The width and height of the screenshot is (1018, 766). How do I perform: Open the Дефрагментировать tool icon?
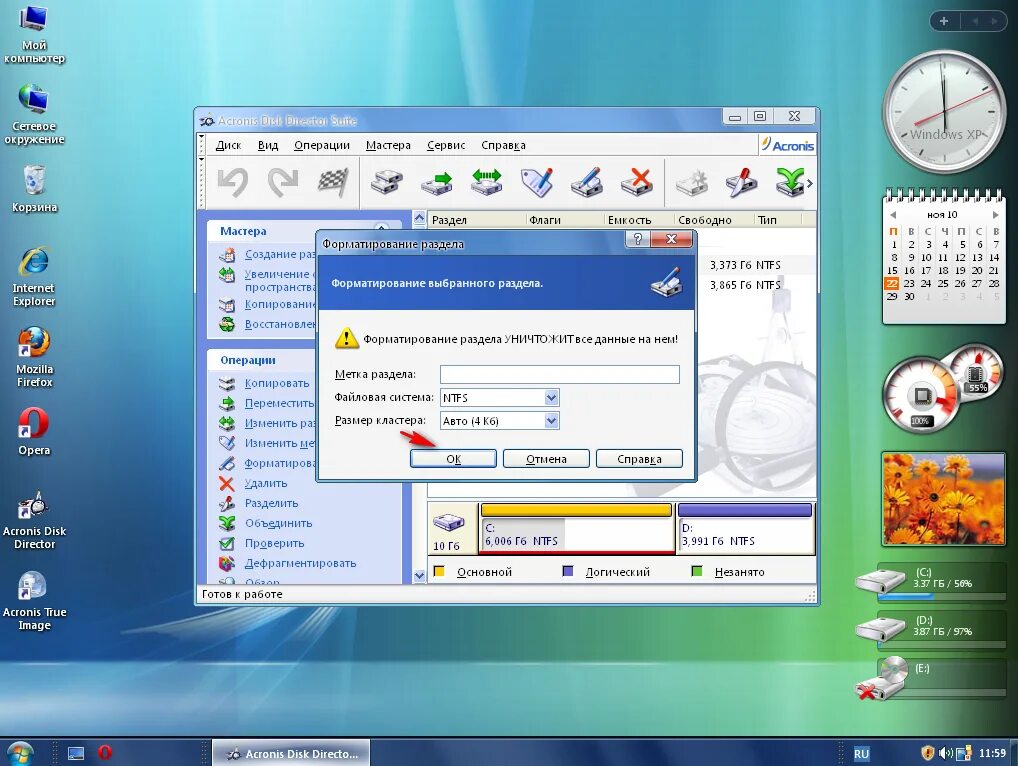[x=228, y=563]
